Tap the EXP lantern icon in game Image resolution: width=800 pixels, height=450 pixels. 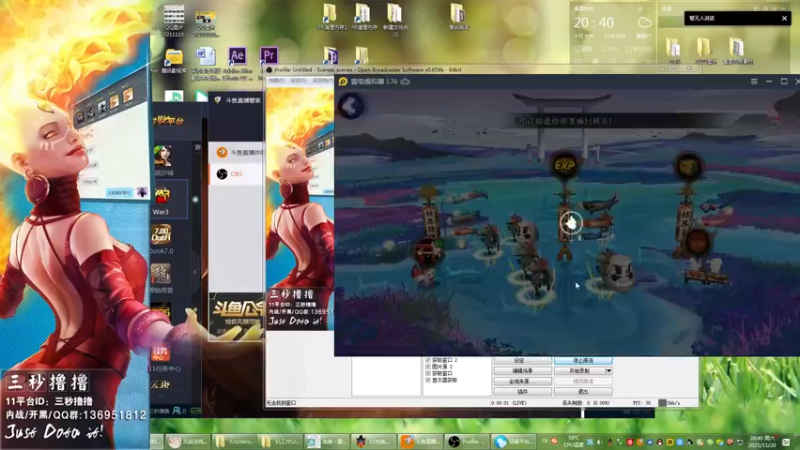565,166
